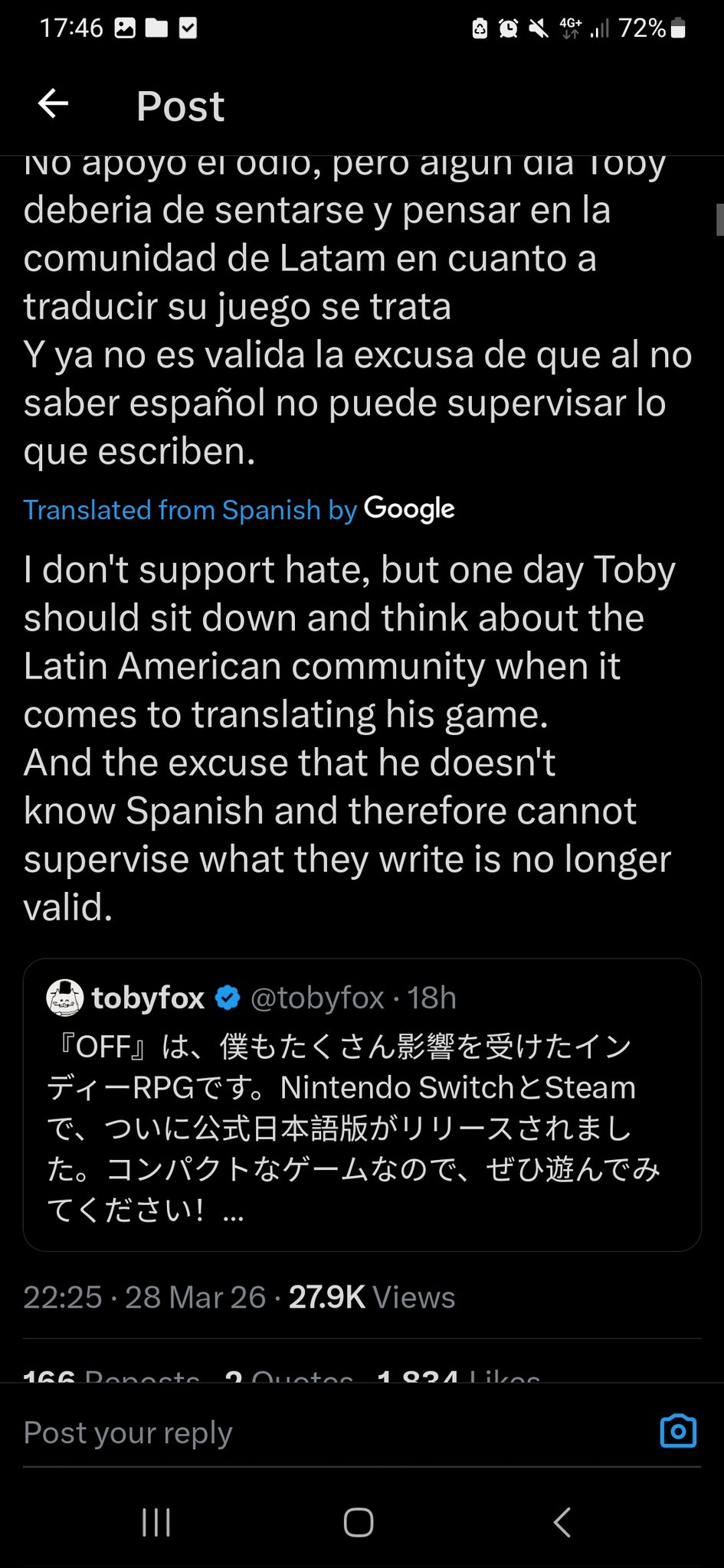Tap "Translated from Spanish by Google" link
The width and height of the screenshot is (724, 1568).
pyautogui.click(x=239, y=509)
